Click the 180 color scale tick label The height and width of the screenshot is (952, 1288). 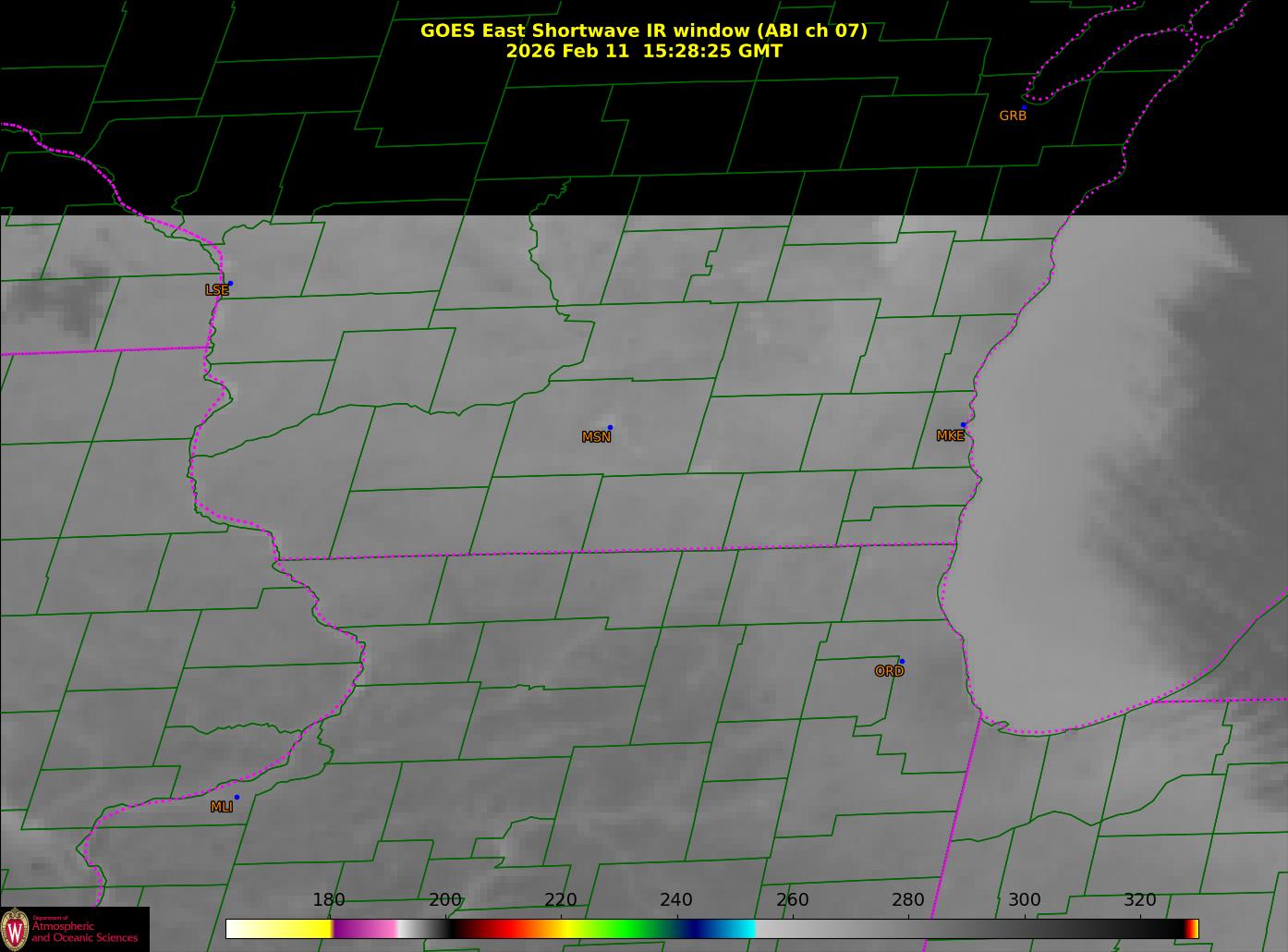[329, 900]
